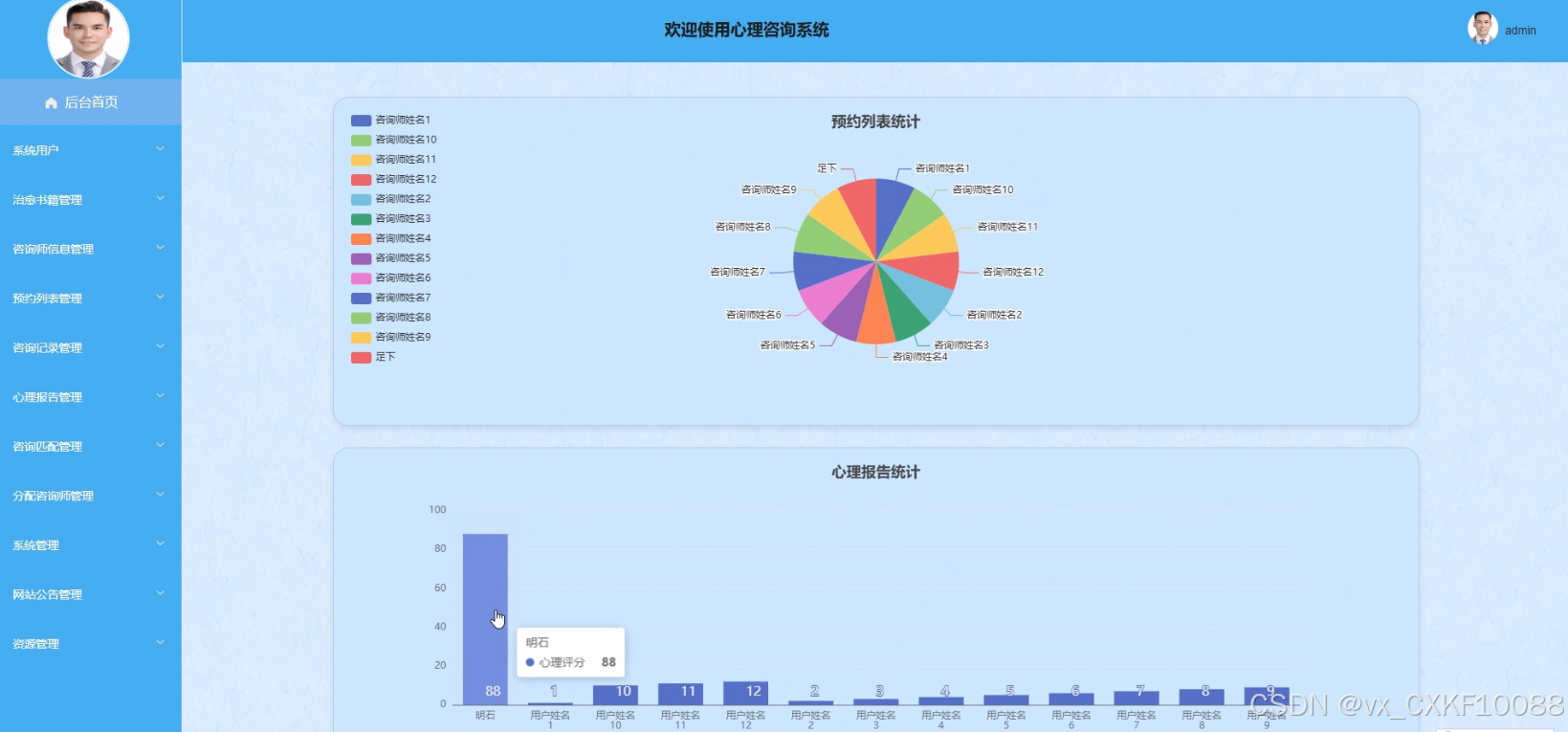This screenshot has height=732, width=1568.
Task: Expand the 系统管理 chevron
Action: point(161,544)
